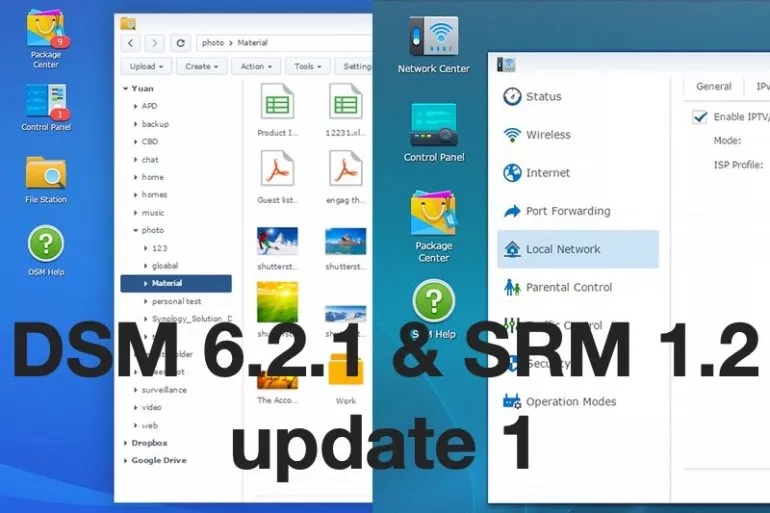Screen dimensions: 770x513
Task: Select the Product I... spreadsheet file
Action: [277, 110]
